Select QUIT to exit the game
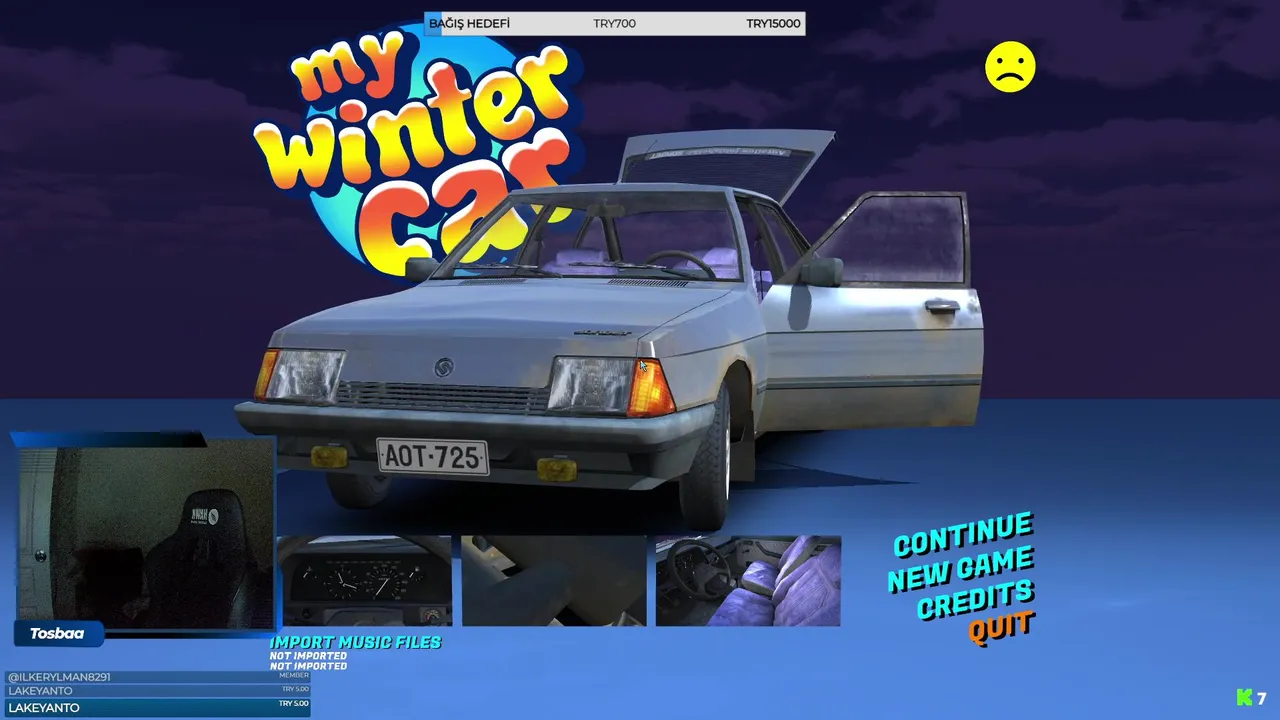 click(x=1000, y=628)
